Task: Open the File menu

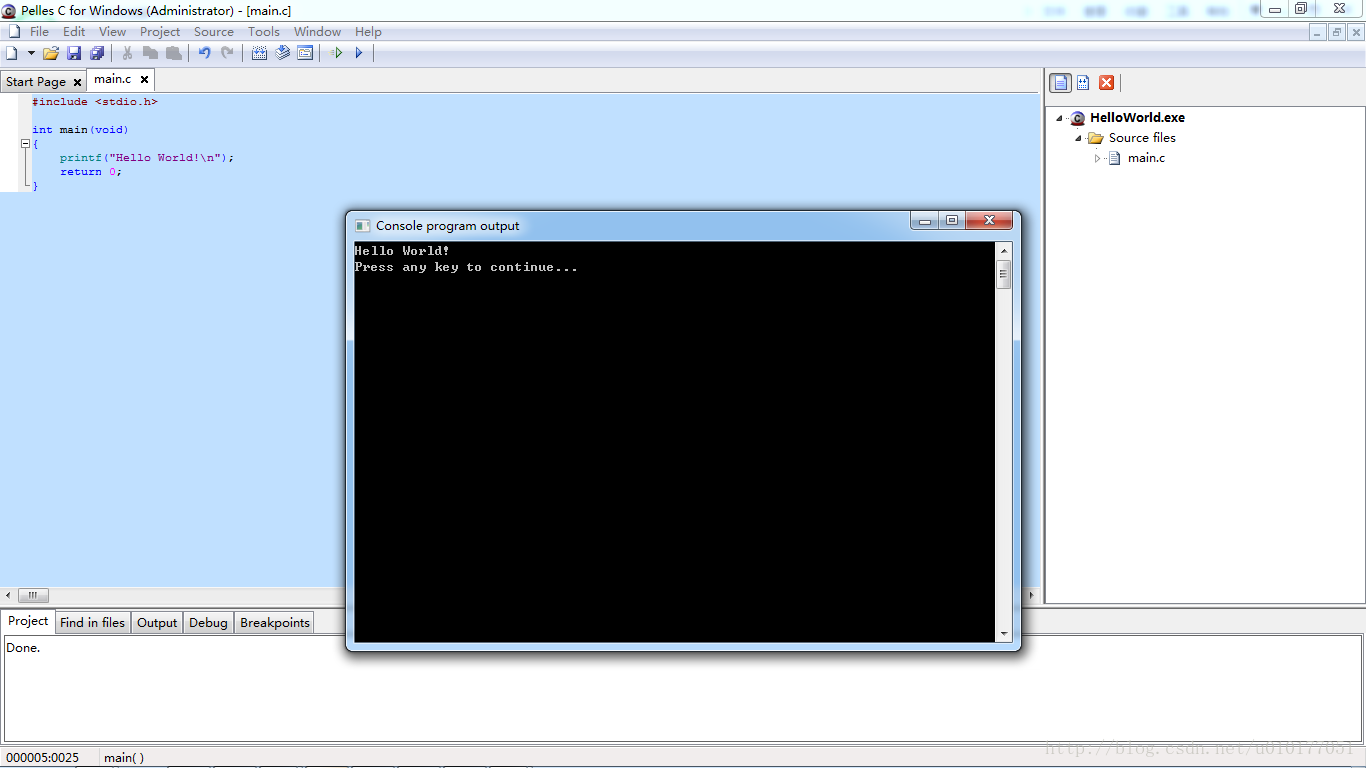Action: tap(39, 32)
